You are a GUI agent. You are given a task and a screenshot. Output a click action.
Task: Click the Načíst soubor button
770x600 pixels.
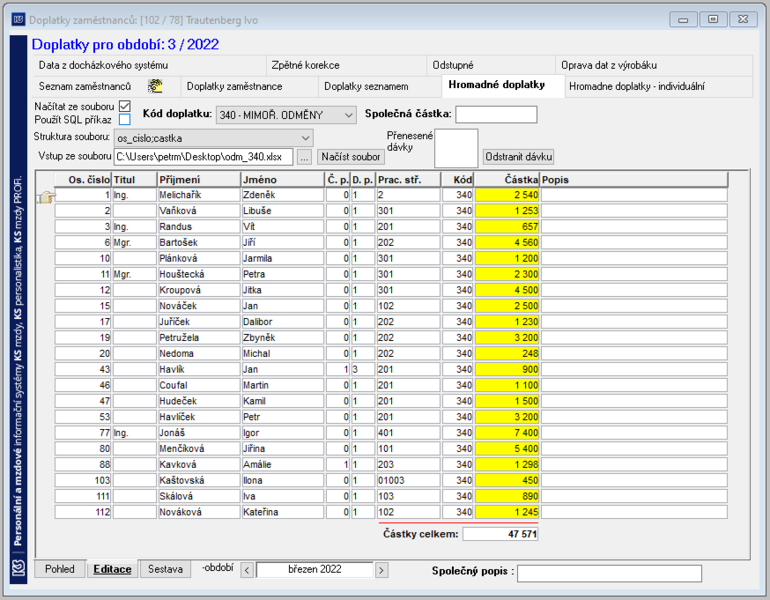pyautogui.click(x=351, y=157)
